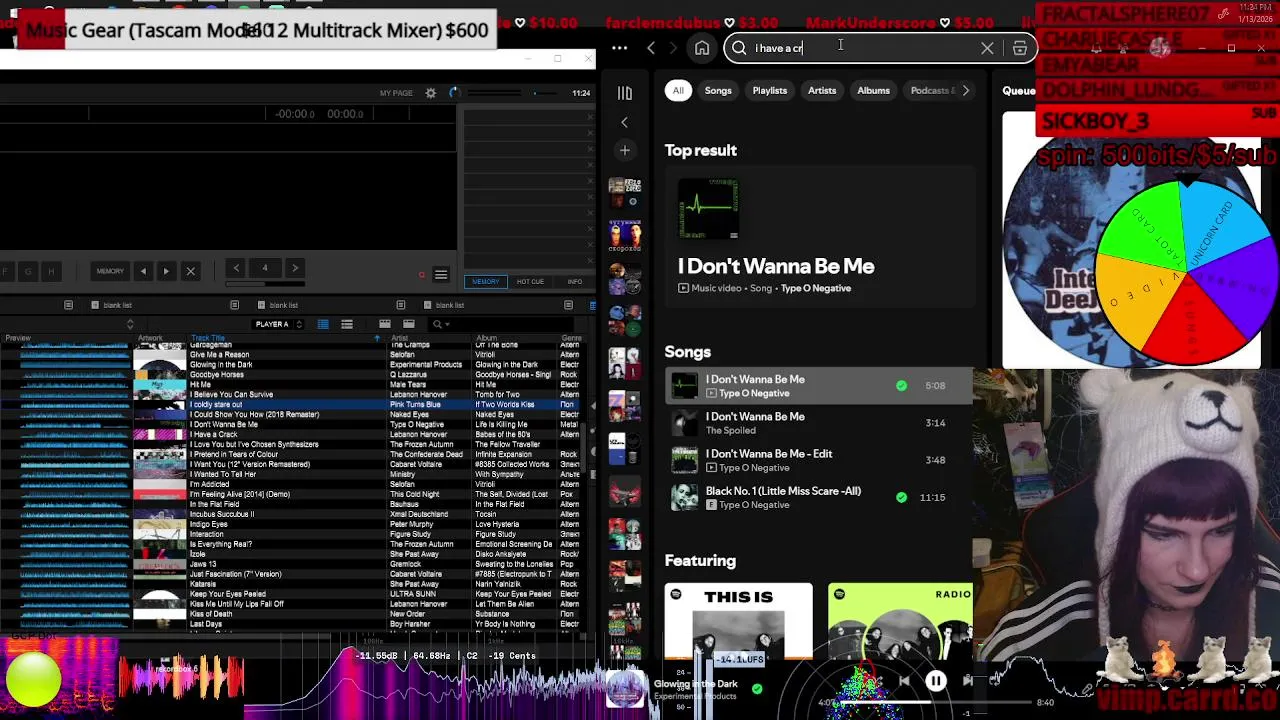This screenshot has height=720, width=1280.
Task: Click the MEMORY cue button
Action: (x=110, y=271)
